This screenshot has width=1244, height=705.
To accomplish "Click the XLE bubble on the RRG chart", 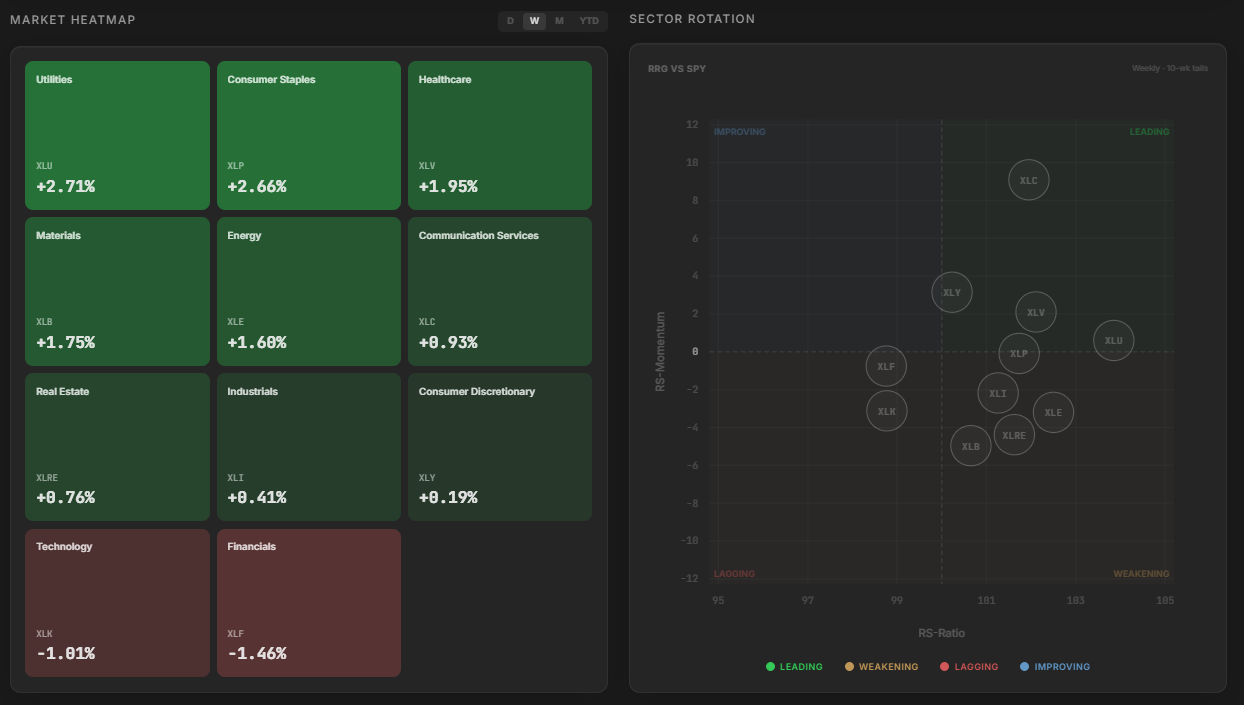I will coord(1053,412).
